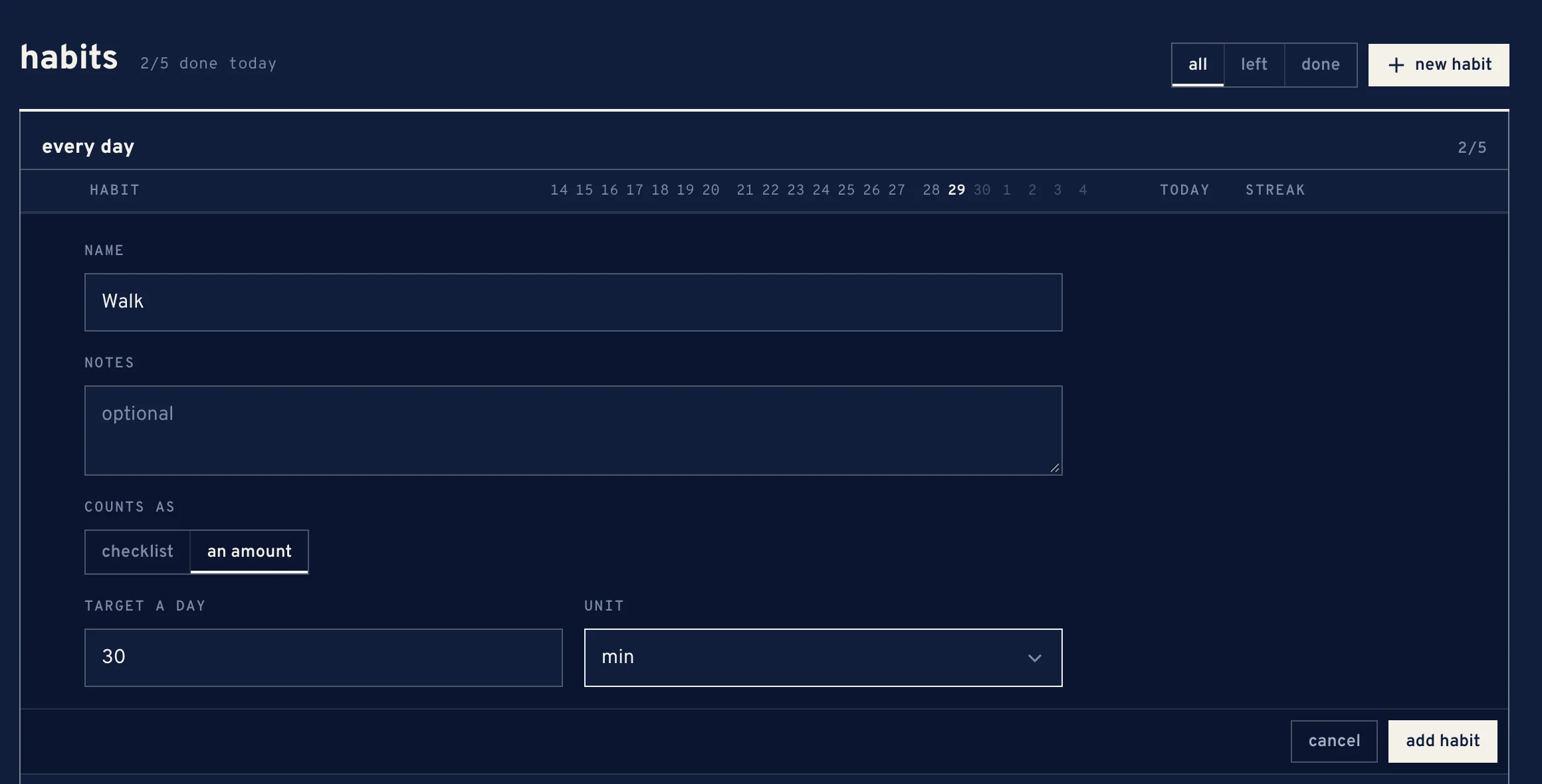
Task: Switch to the 'left' filter tab
Action: 1254,64
